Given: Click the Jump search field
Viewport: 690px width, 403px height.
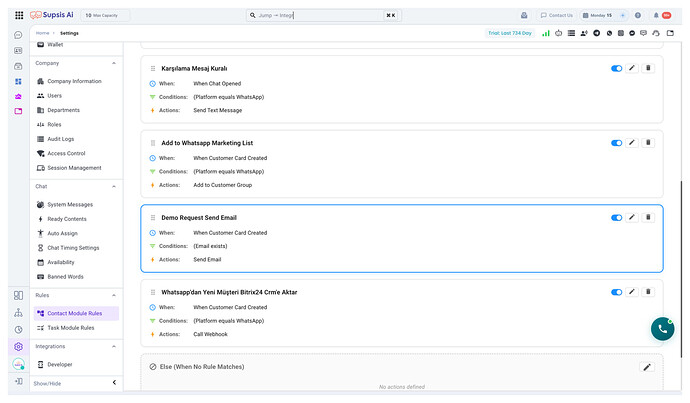Looking at the screenshot, I should pos(323,15).
